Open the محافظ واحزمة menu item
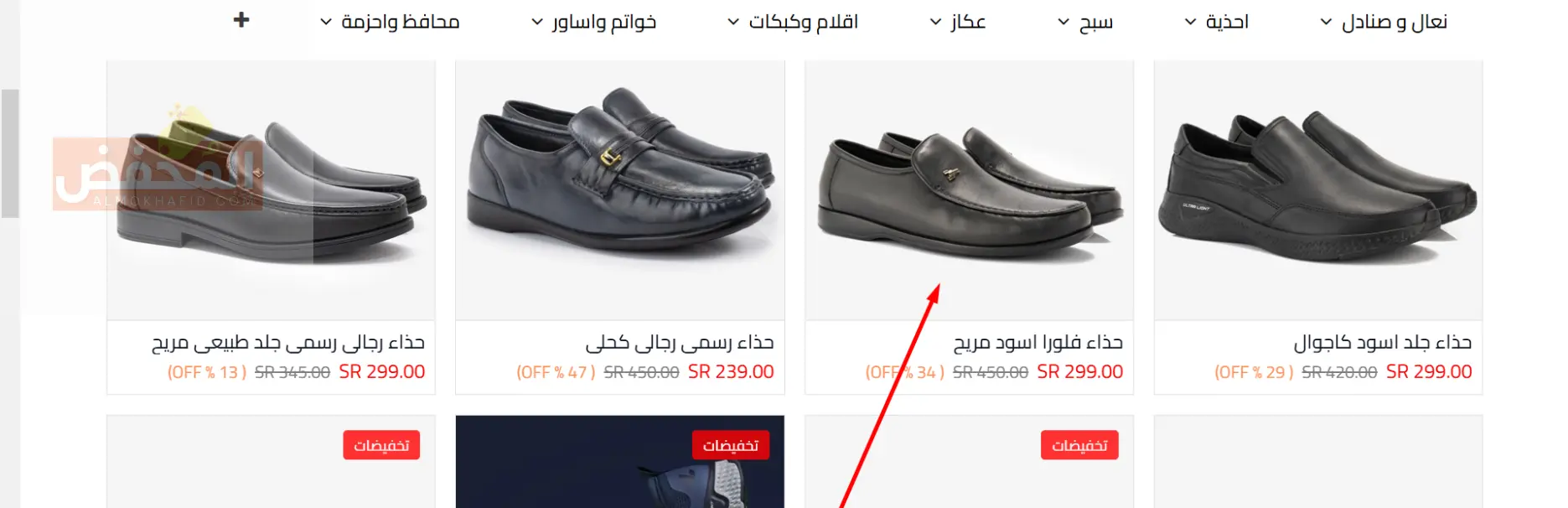Screen dimensions: 1568x508 point(390,22)
